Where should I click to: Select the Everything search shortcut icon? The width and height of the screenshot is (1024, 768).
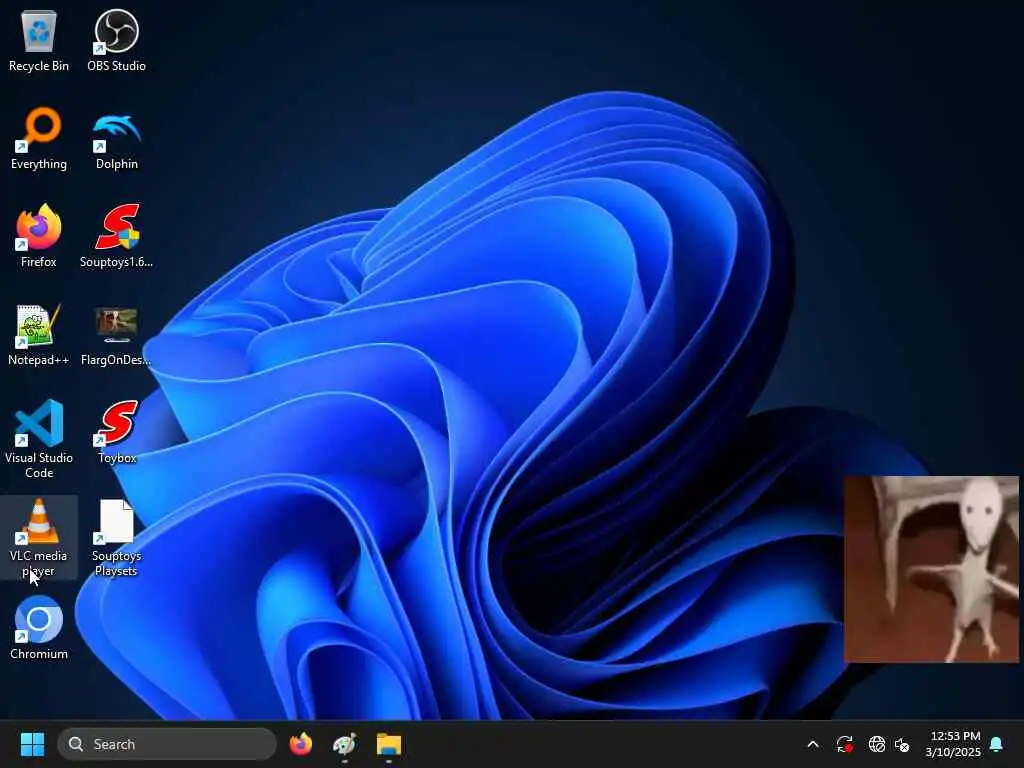39,138
